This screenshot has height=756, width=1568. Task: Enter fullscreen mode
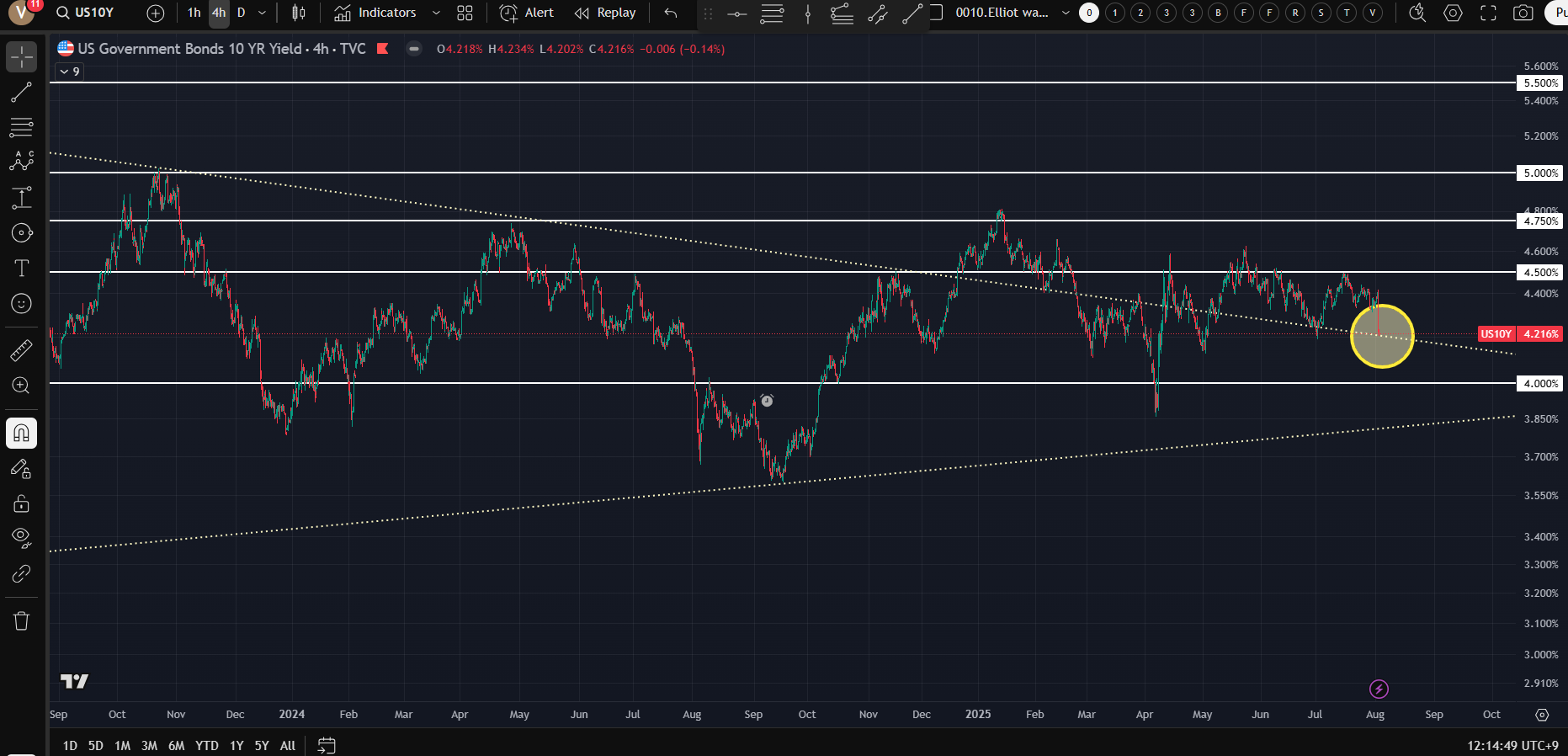tap(1488, 13)
